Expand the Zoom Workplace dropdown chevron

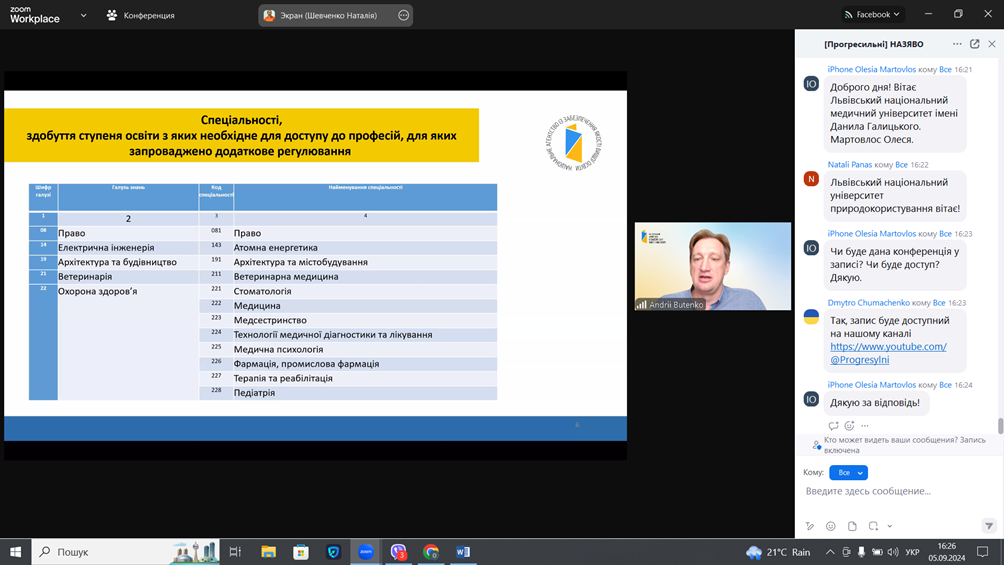coord(83,15)
